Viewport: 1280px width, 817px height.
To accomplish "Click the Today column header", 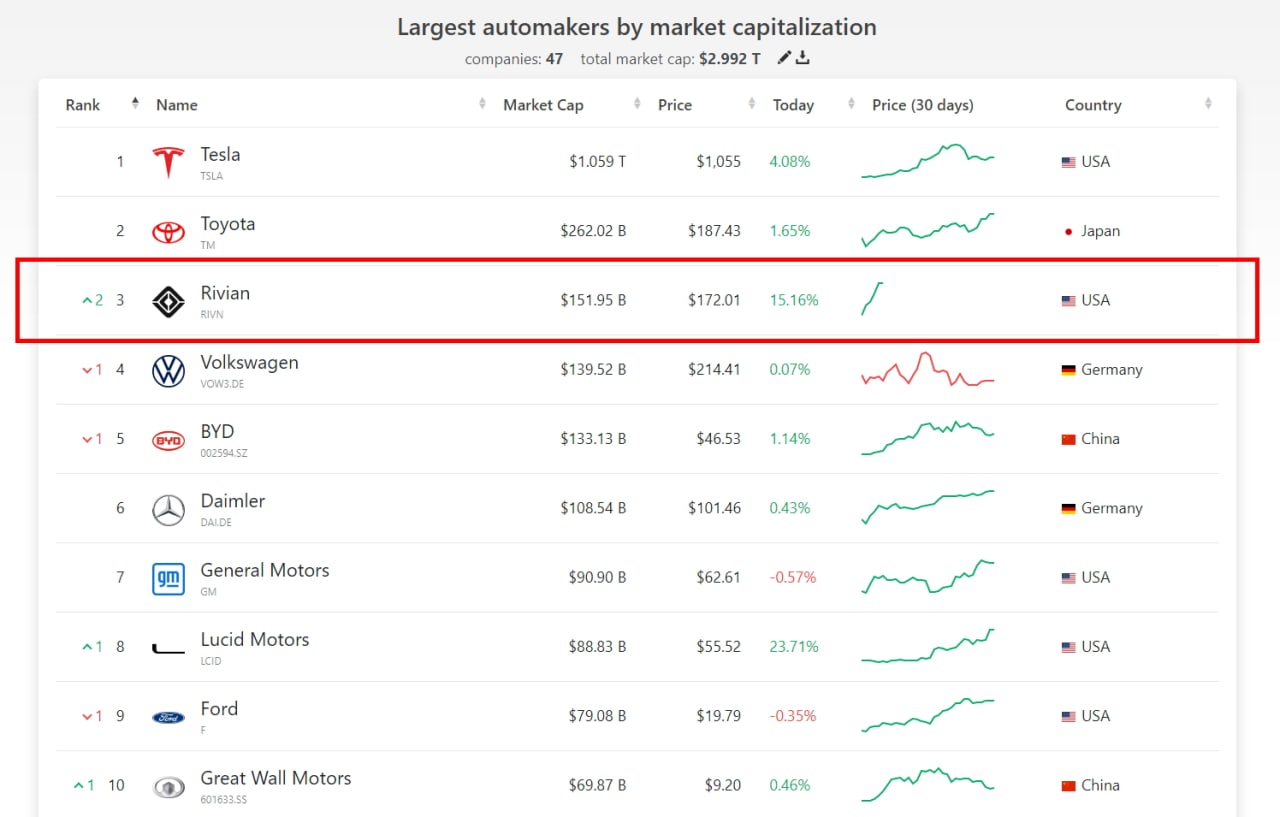I will pyautogui.click(x=793, y=105).
